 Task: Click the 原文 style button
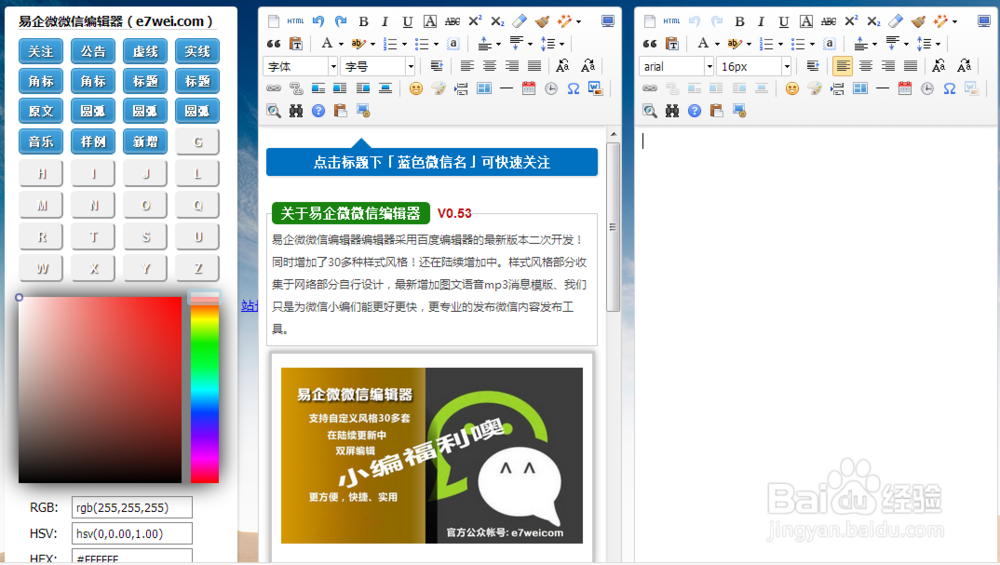[x=41, y=111]
